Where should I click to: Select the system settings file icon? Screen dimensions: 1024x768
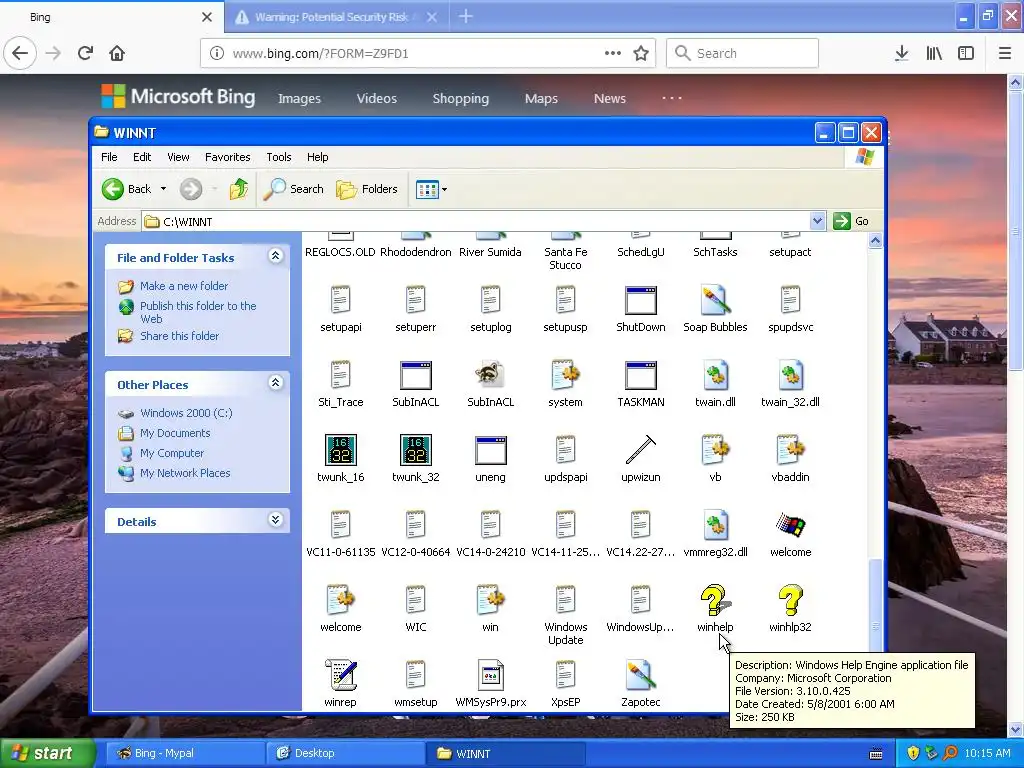[566, 375]
